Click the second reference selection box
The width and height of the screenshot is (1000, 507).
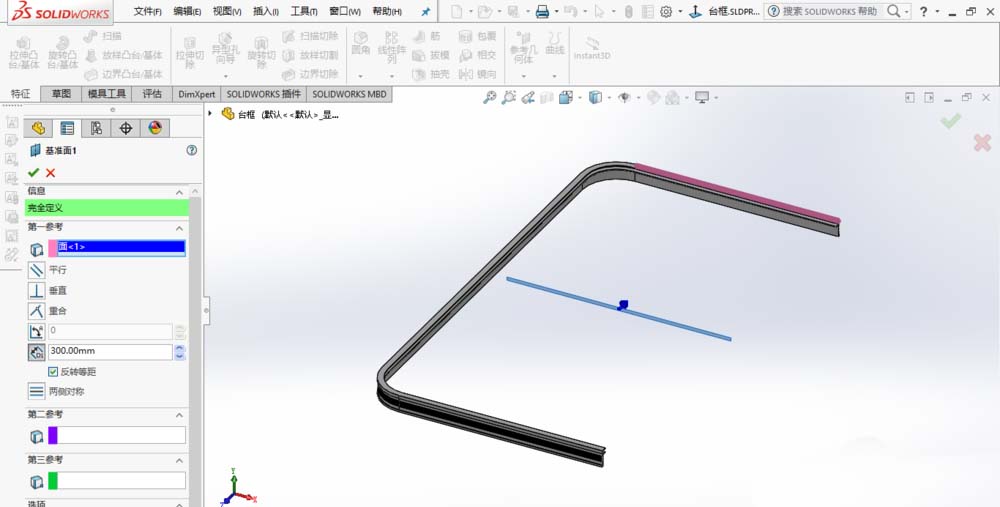121,435
